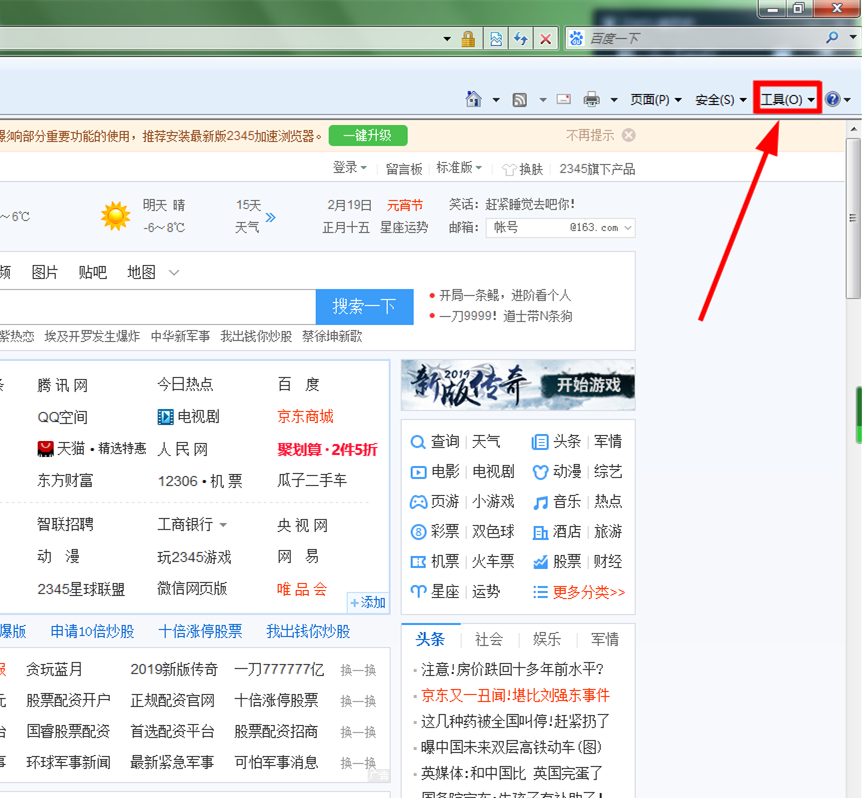Open the 腾讯网 link
The image size is (862, 798).
tap(63, 385)
